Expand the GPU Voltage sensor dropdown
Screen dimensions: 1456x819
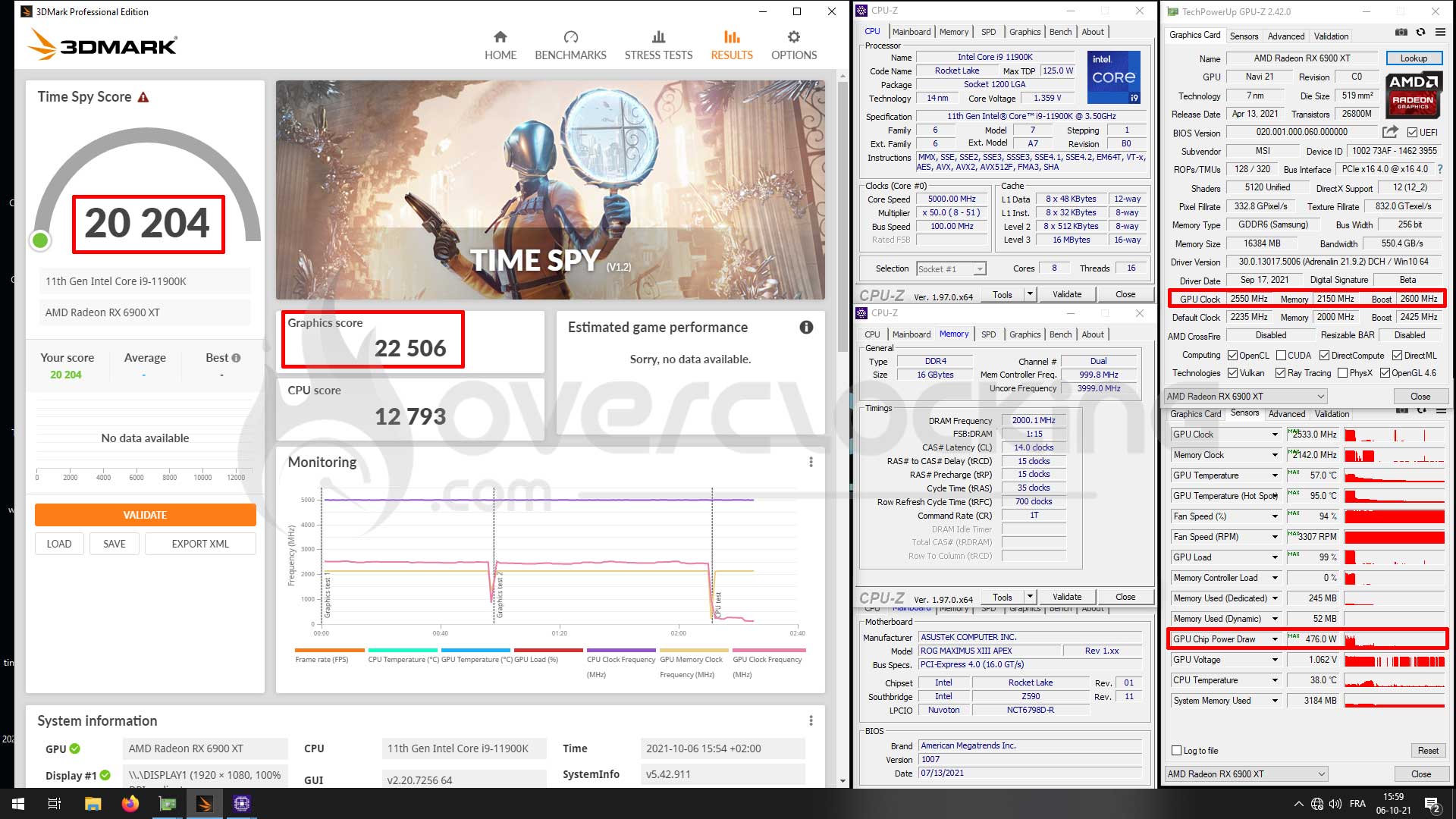pyautogui.click(x=1275, y=660)
